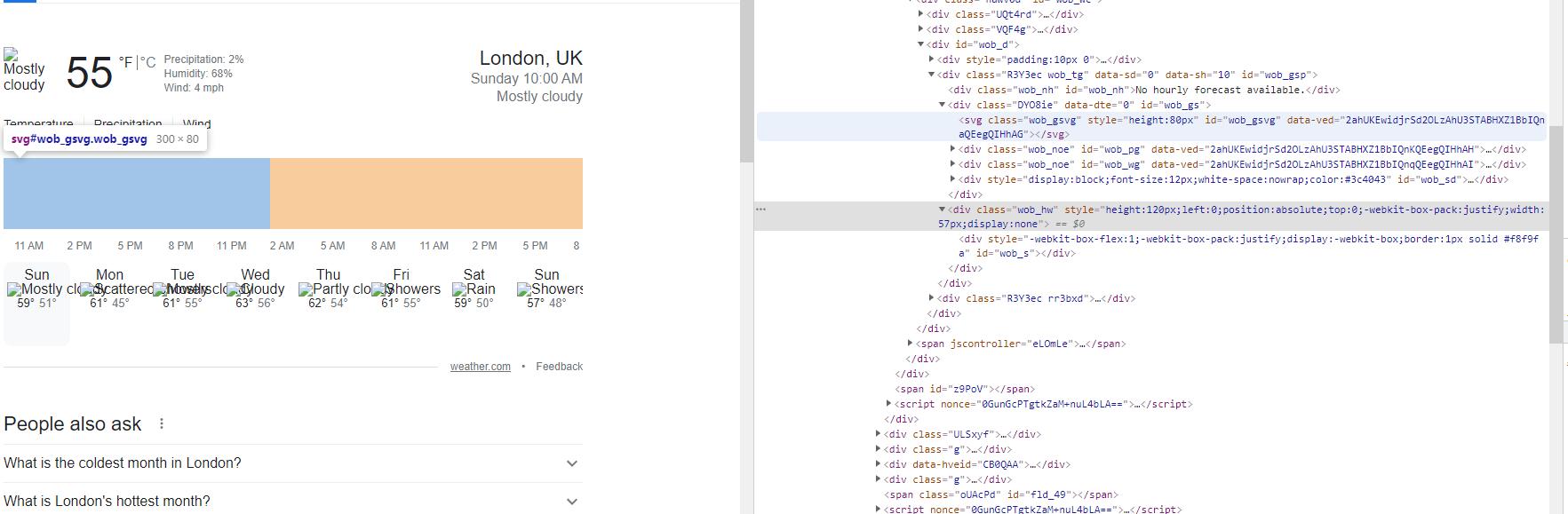Click Saturday's Rain forecast icon
1568x514 pixels.
click(474, 289)
